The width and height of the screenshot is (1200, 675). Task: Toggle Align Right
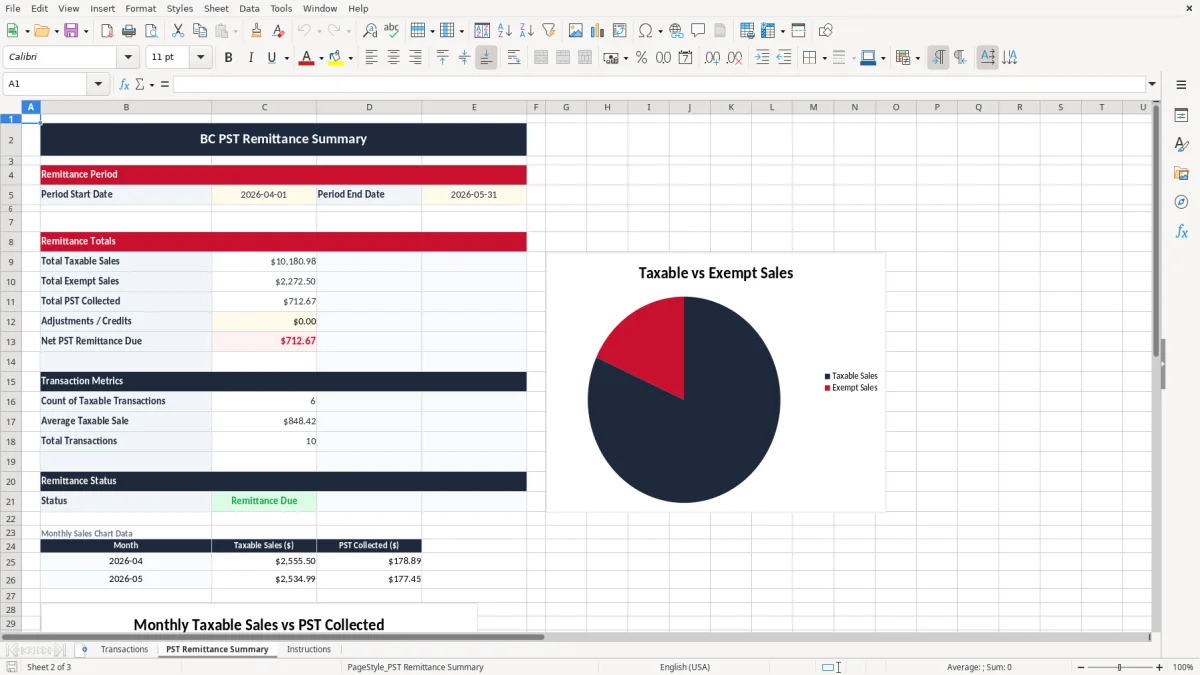click(415, 58)
